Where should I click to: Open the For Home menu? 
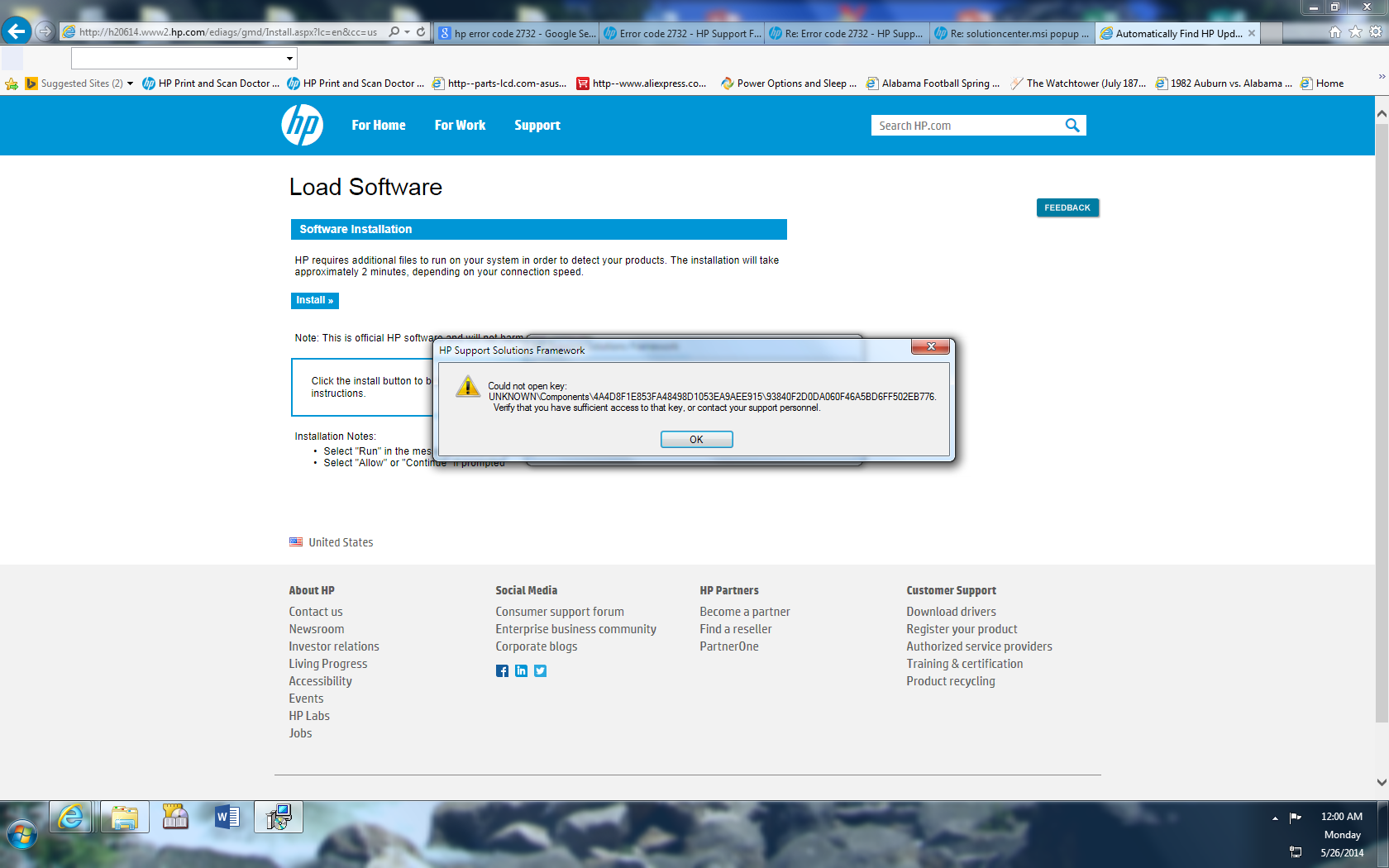pos(379,126)
